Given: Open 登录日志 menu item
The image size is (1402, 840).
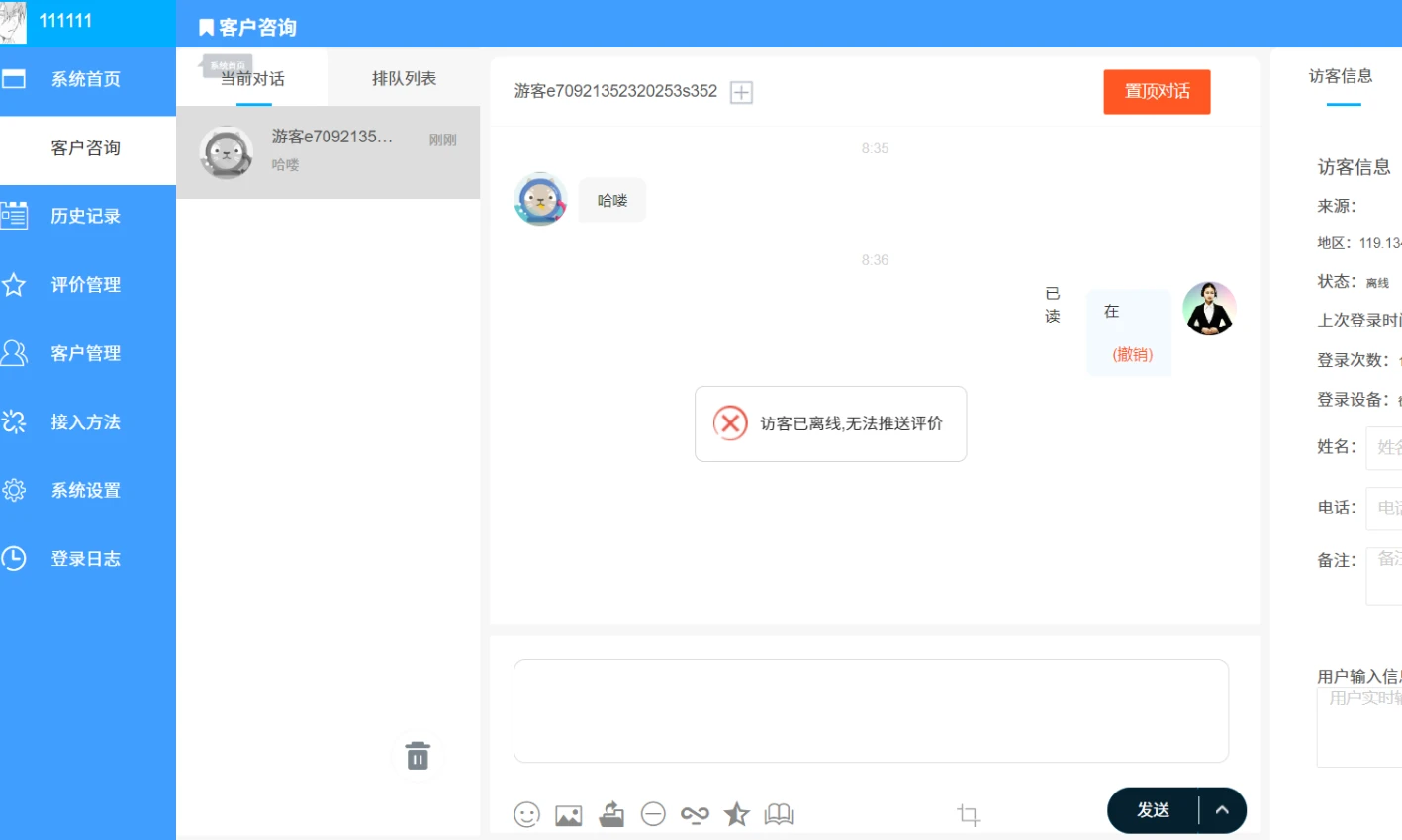Looking at the screenshot, I should click(88, 559).
